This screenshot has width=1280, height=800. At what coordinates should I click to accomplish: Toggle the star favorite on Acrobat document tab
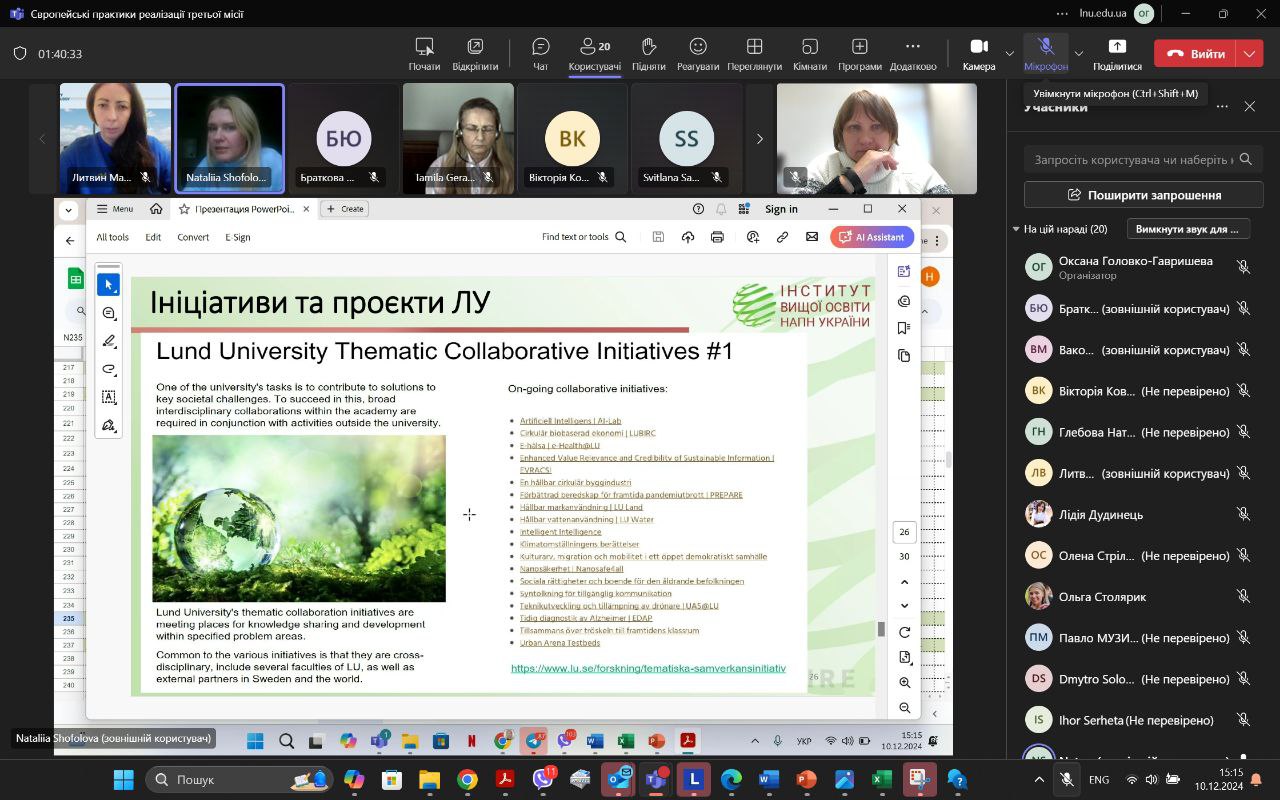(184, 209)
